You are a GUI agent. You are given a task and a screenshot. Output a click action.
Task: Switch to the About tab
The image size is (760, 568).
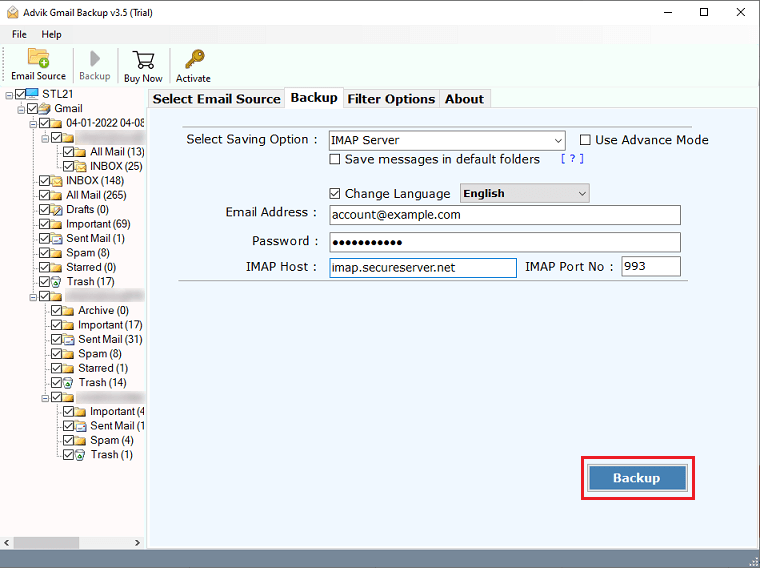(x=464, y=99)
